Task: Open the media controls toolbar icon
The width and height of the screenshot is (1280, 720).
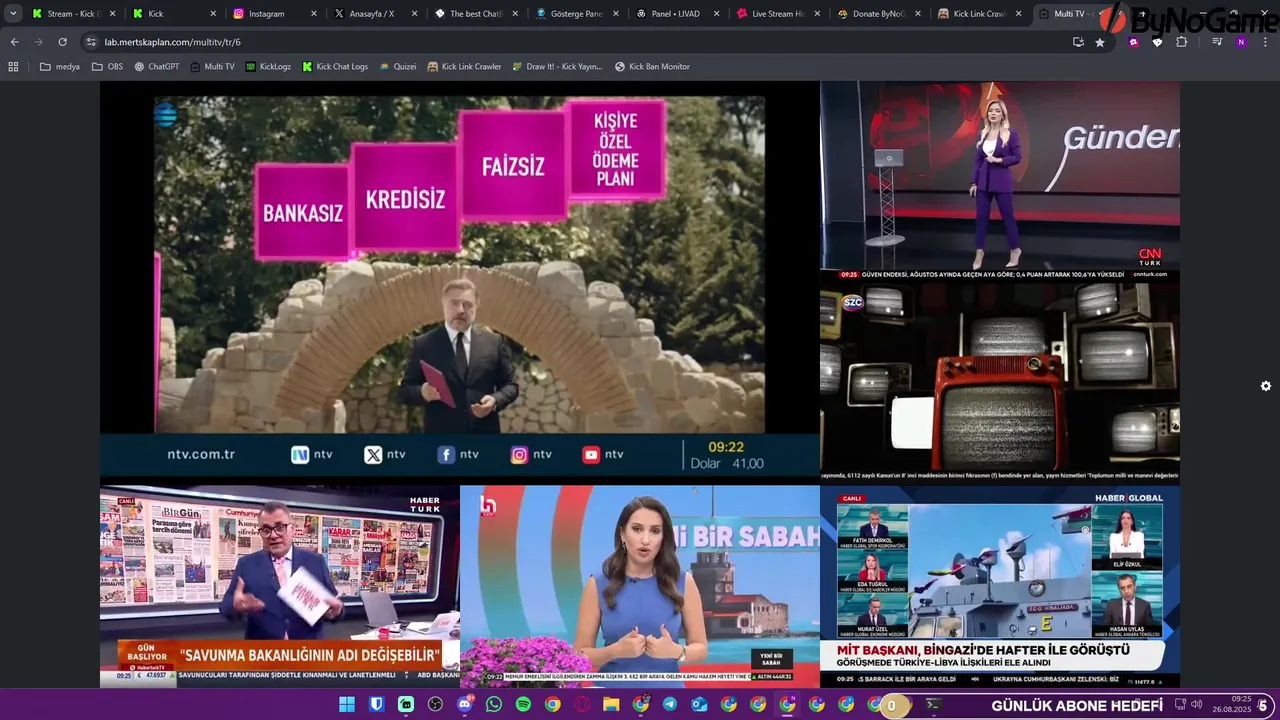Action: click(1216, 42)
